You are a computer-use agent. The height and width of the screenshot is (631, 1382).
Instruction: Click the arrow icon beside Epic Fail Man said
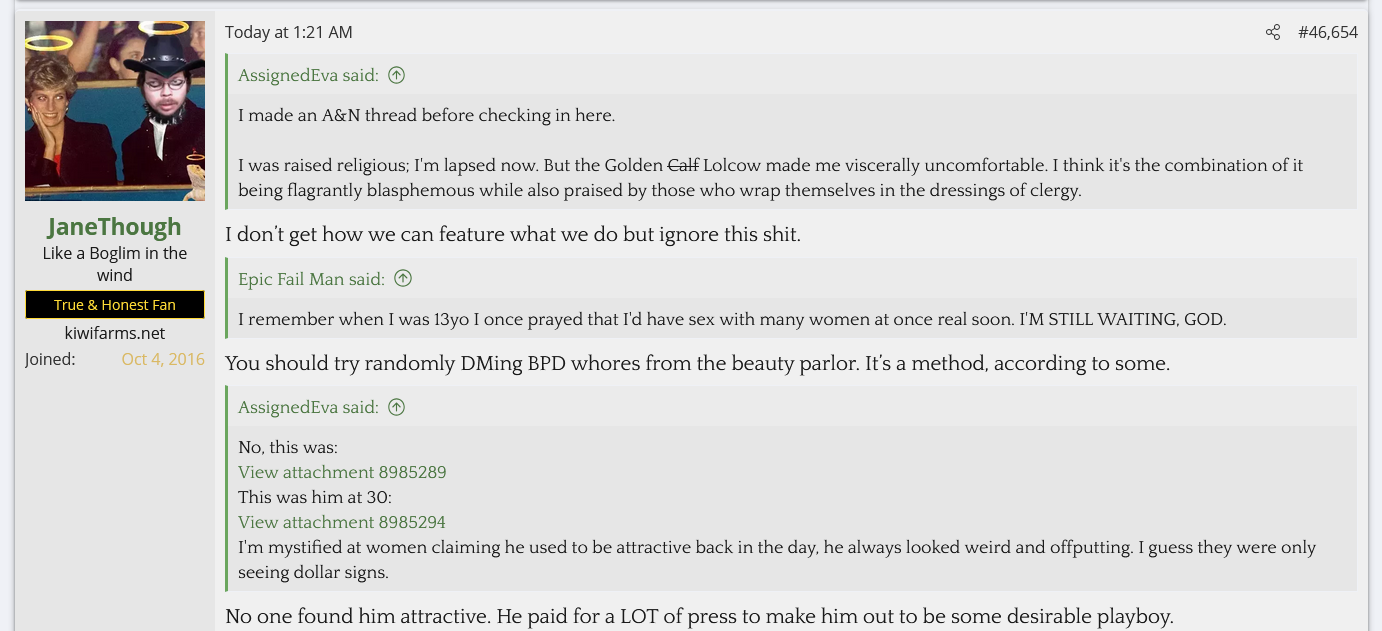[x=403, y=279]
